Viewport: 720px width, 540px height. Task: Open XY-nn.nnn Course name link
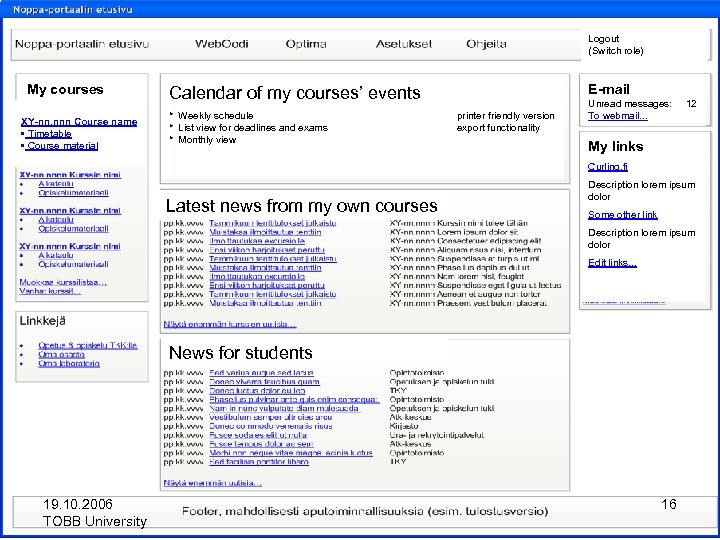pyautogui.click(x=79, y=122)
